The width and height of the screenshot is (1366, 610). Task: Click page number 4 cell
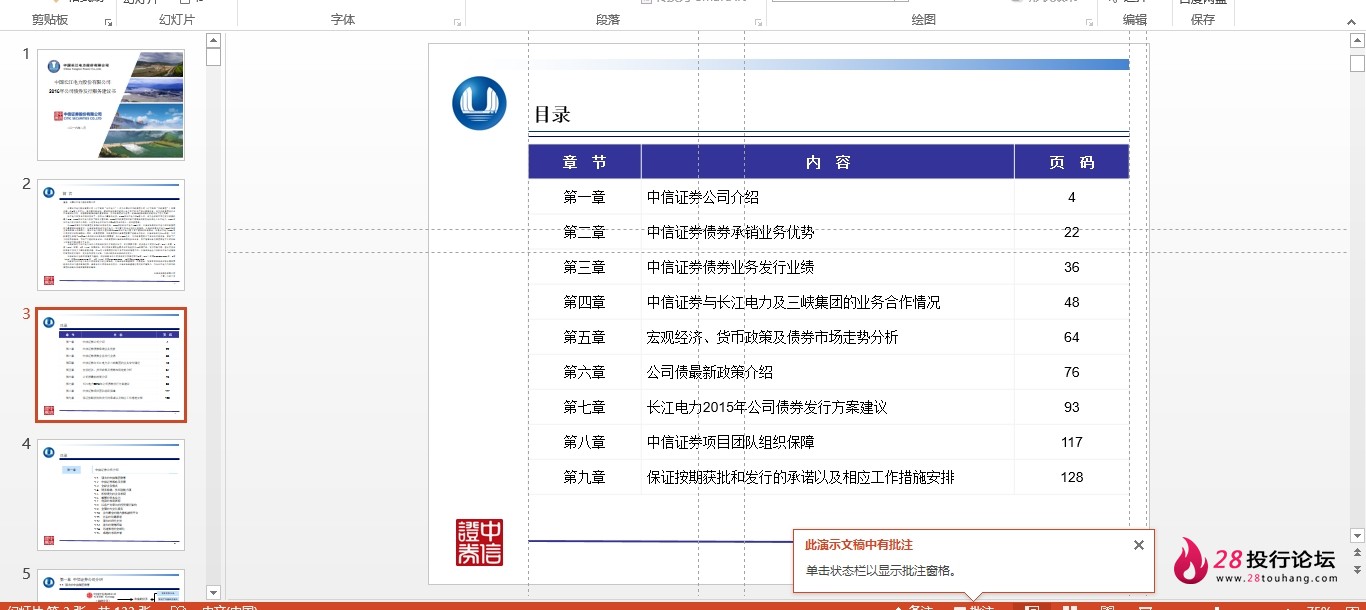point(1072,197)
